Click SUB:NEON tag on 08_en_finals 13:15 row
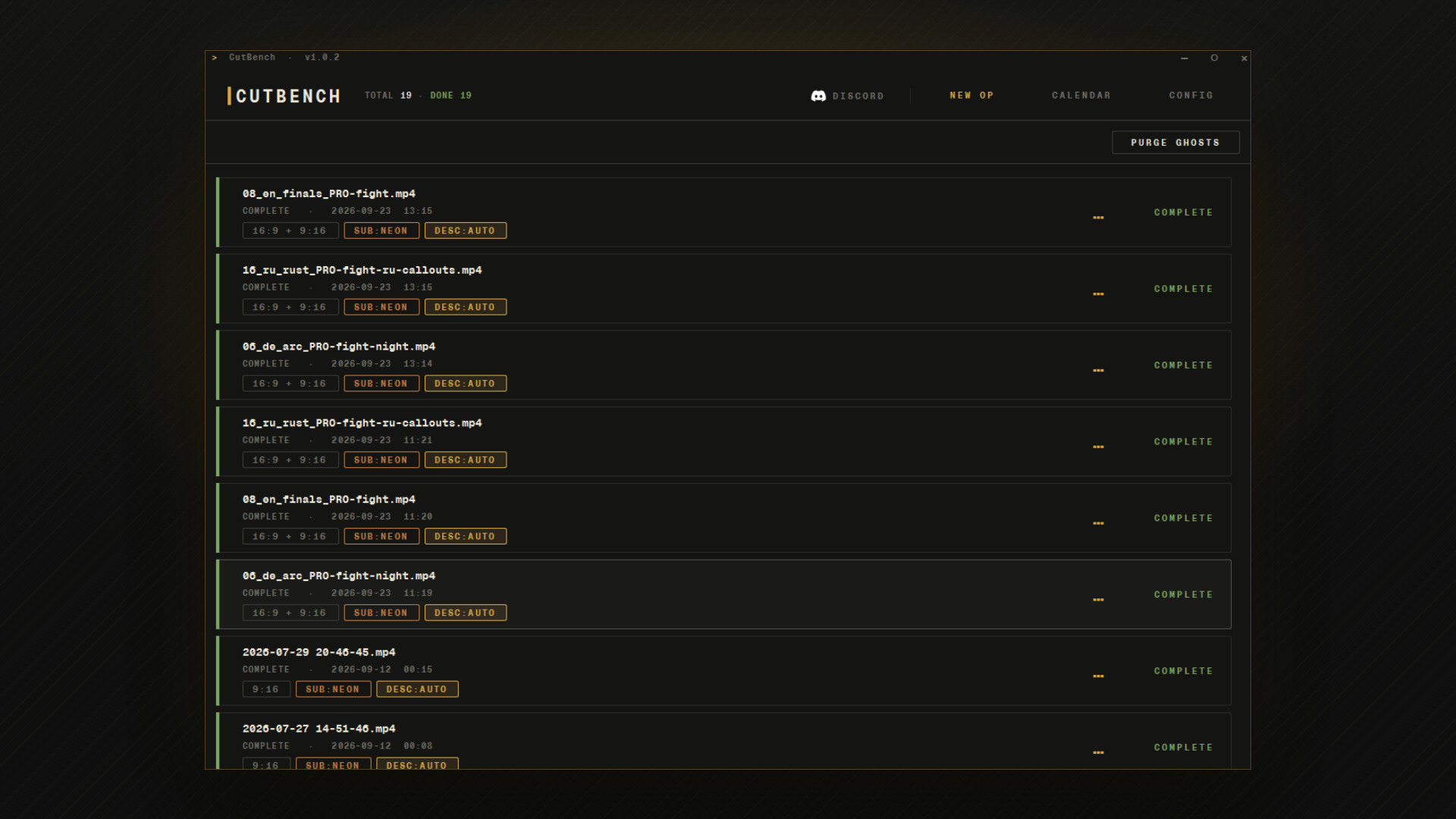Image resolution: width=1456 pixels, height=819 pixels. [x=381, y=231]
